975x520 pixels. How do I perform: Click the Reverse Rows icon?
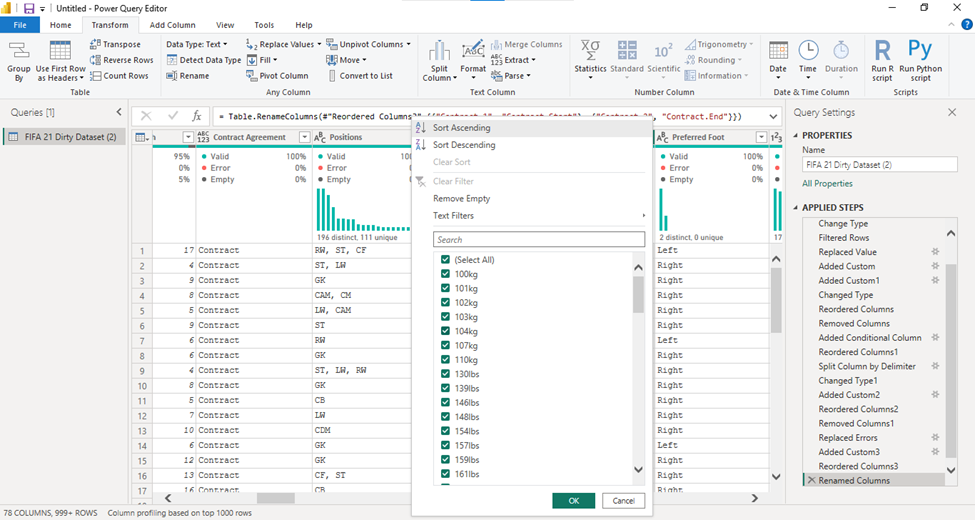95,60
